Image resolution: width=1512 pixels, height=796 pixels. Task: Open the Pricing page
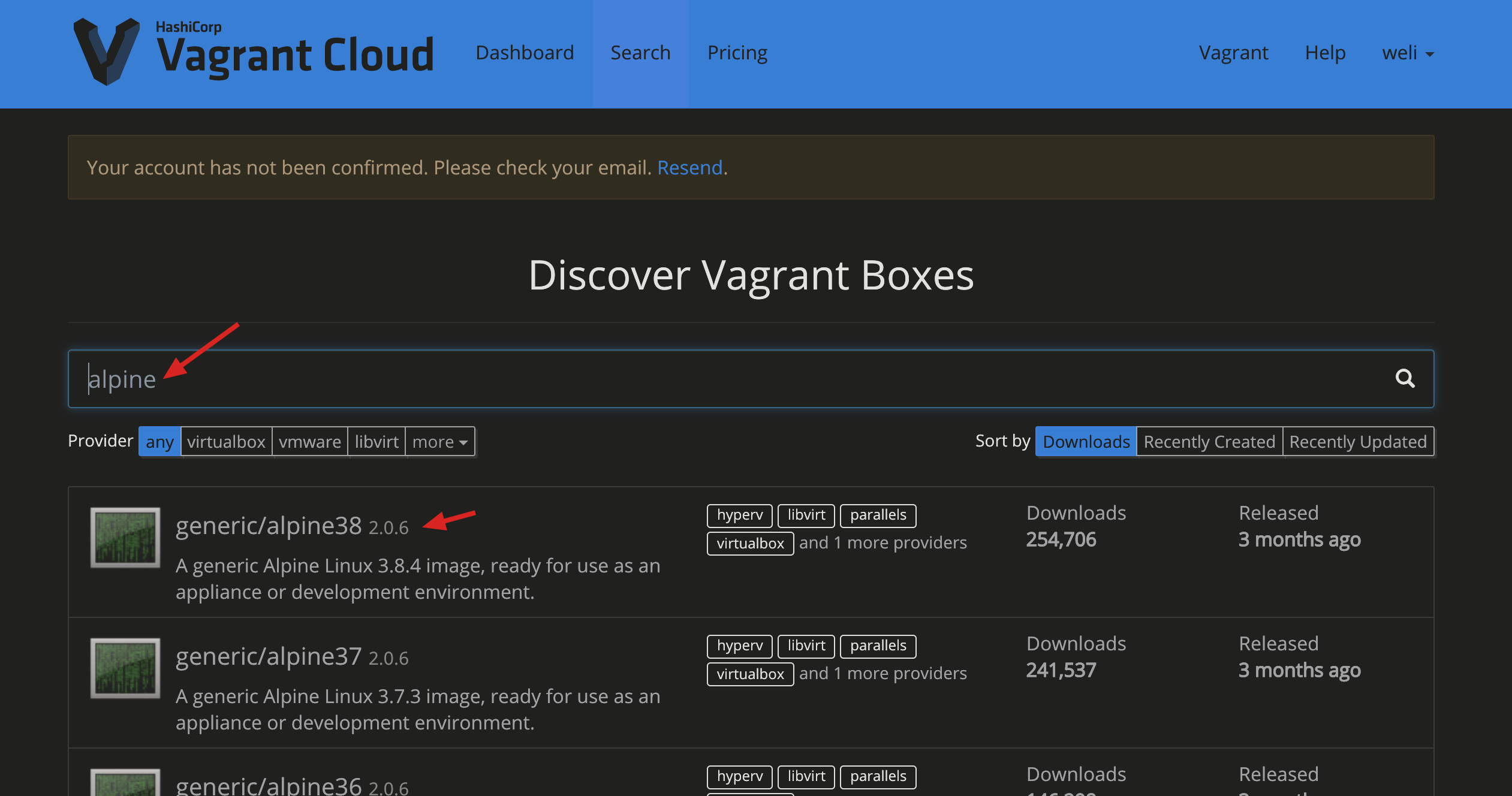tap(737, 53)
